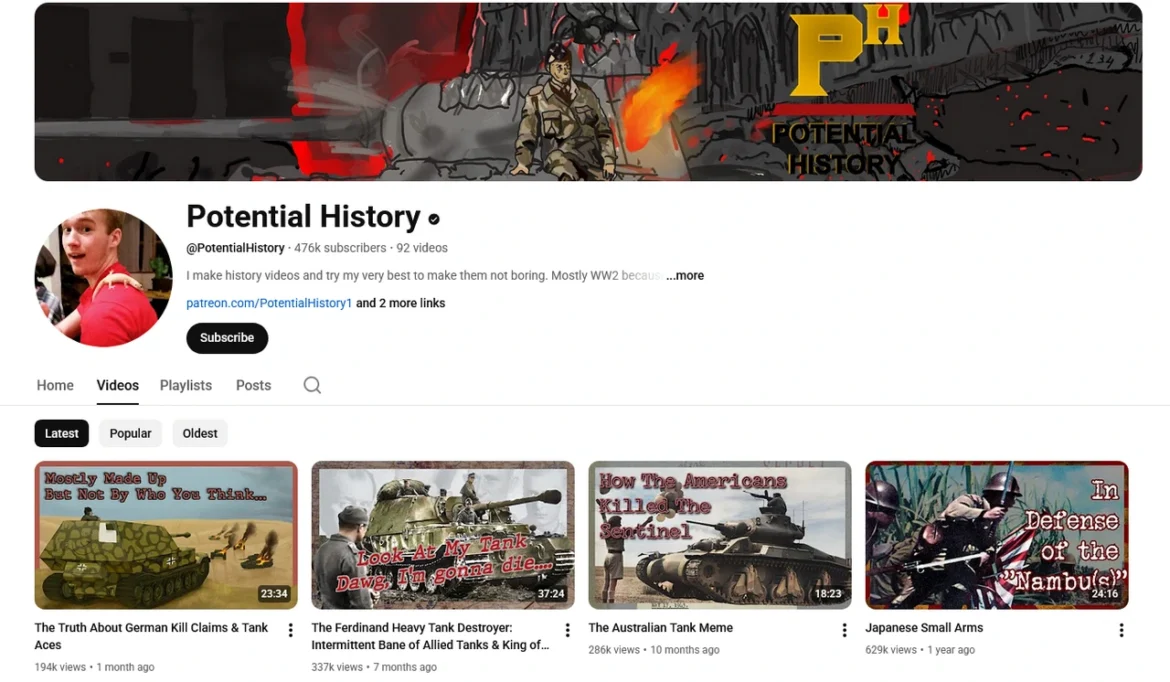The height and width of the screenshot is (682, 1170).
Task: Click '194k views • 1 month ago' text
Action: (94, 667)
